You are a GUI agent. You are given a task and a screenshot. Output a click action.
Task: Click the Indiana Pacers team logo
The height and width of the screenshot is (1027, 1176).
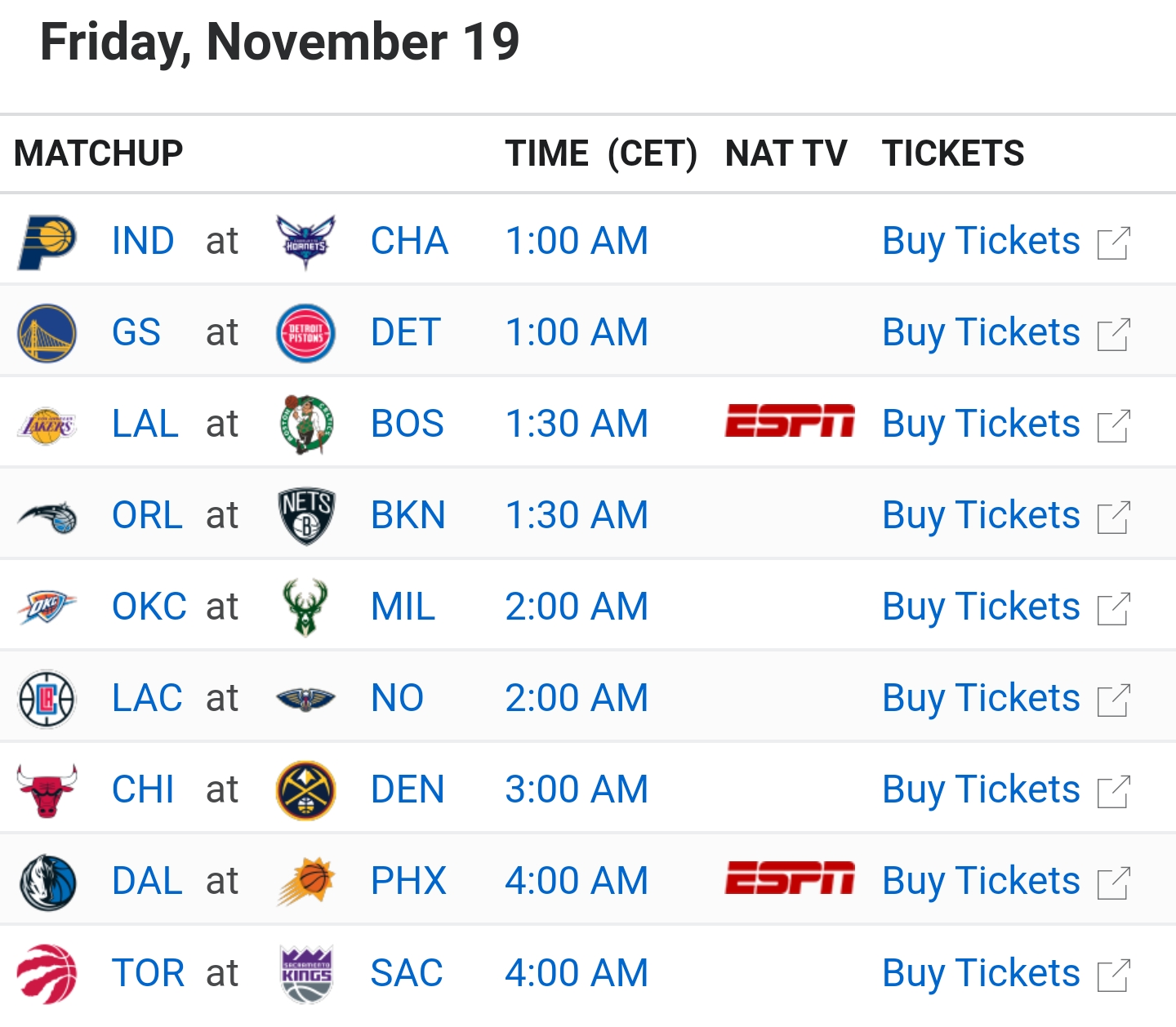tap(47, 242)
